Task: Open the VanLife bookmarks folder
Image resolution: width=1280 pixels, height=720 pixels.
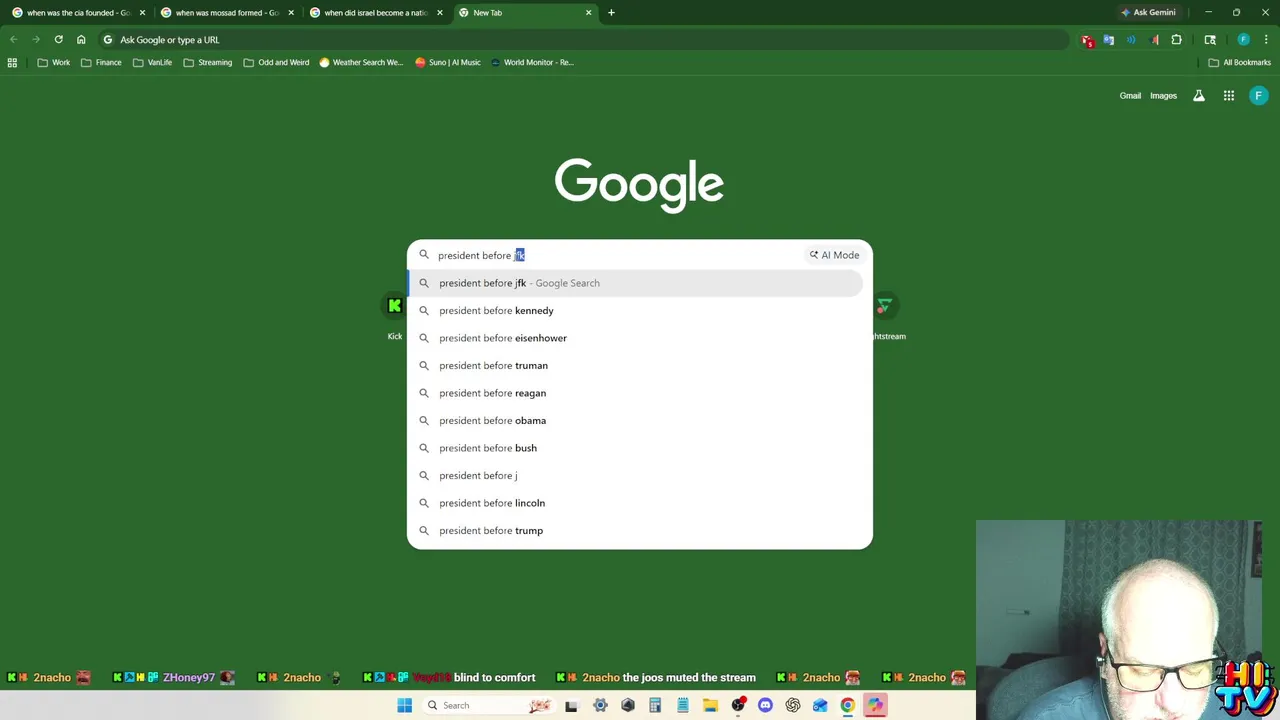Action: pyautogui.click(x=152, y=62)
